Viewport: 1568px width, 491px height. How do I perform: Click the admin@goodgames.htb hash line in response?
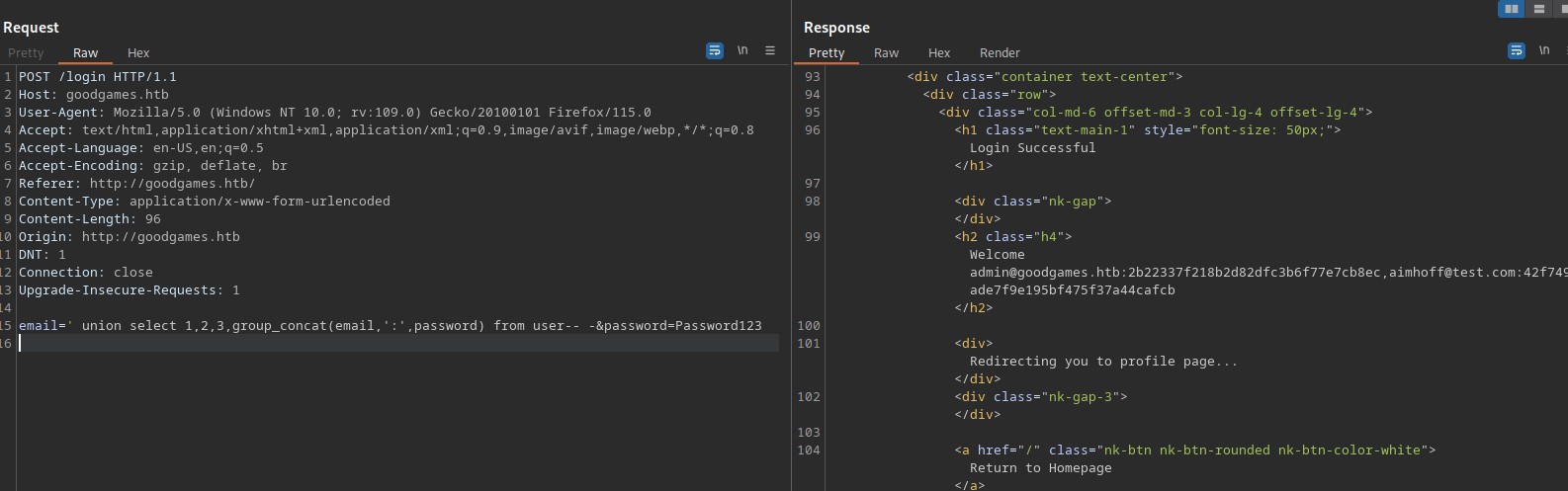coord(1268,273)
